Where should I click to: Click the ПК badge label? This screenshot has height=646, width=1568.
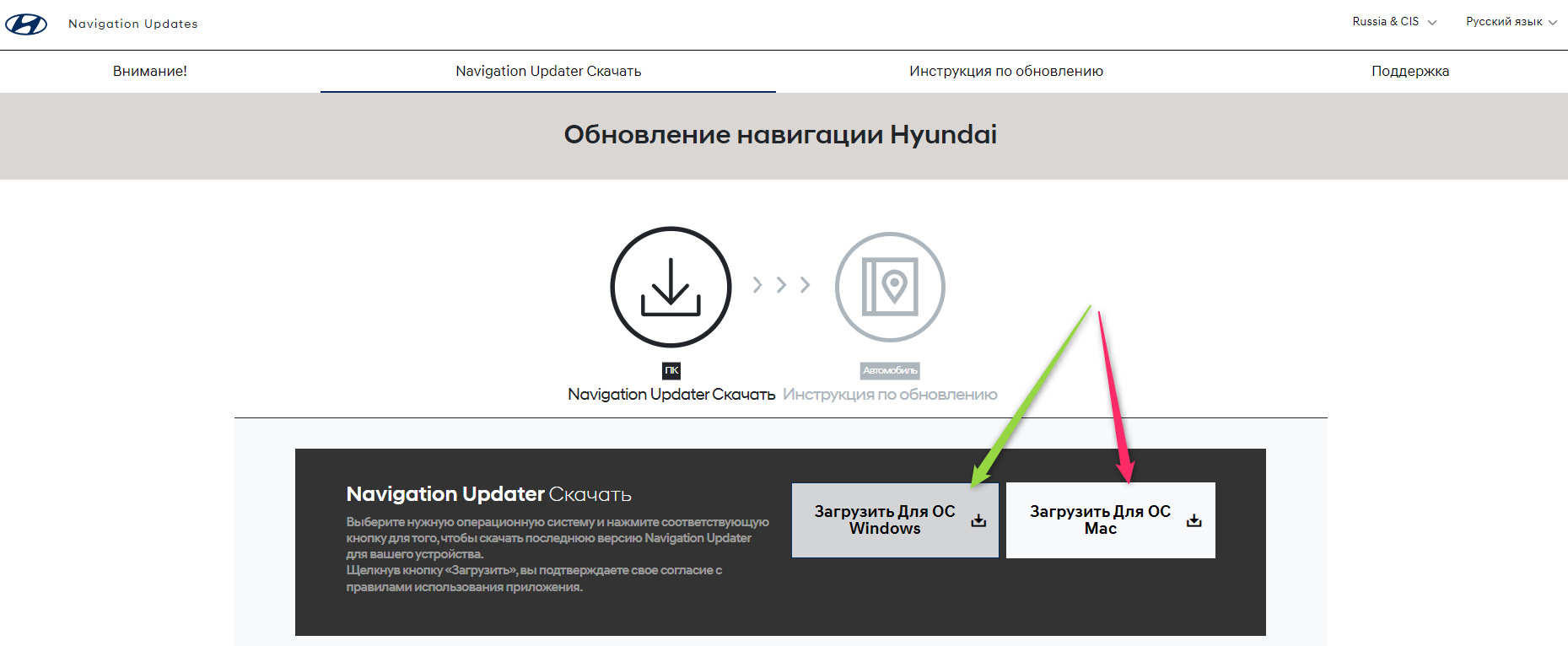(671, 370)
